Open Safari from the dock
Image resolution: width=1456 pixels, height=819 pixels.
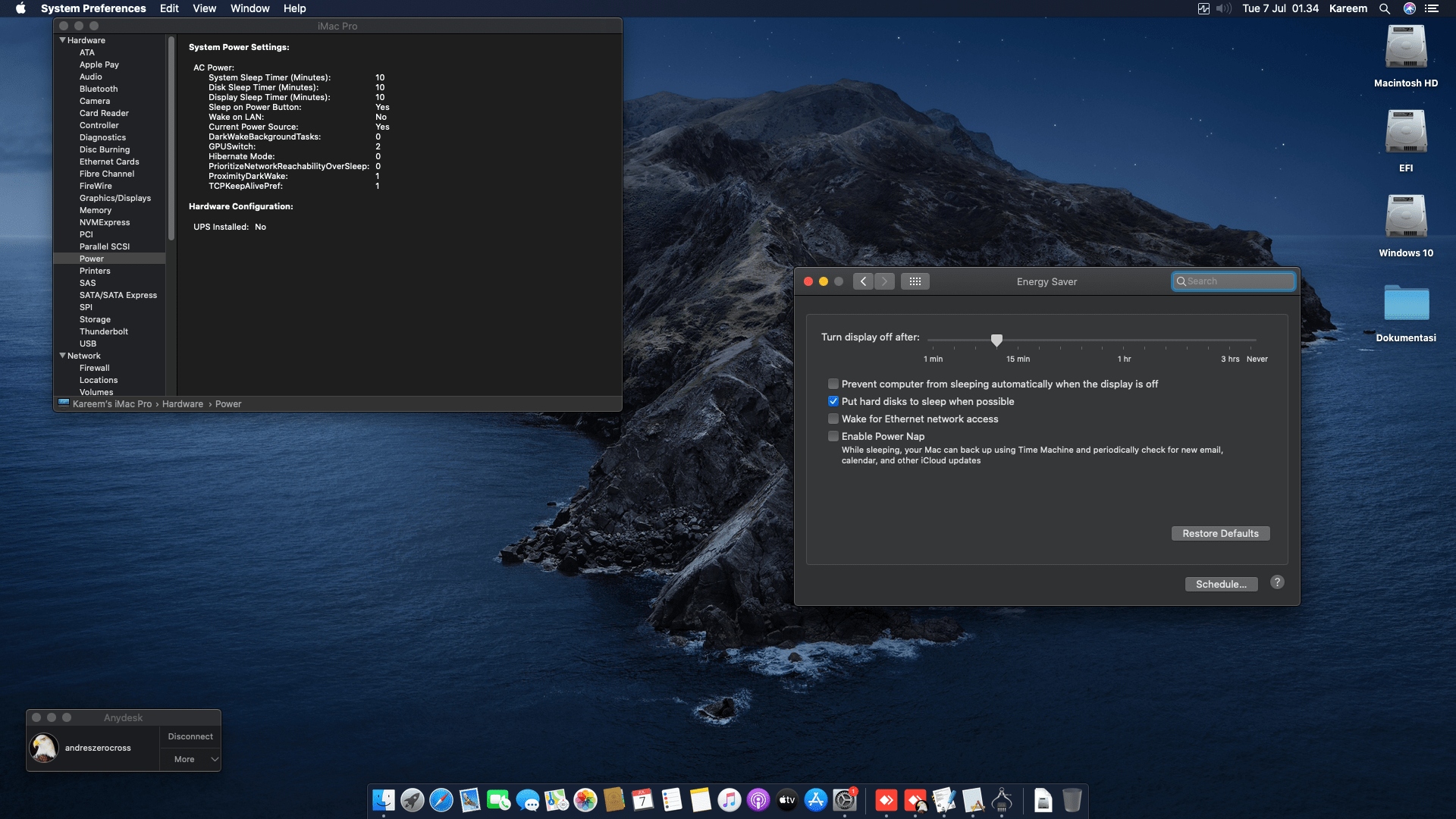[x=441, y=800]
